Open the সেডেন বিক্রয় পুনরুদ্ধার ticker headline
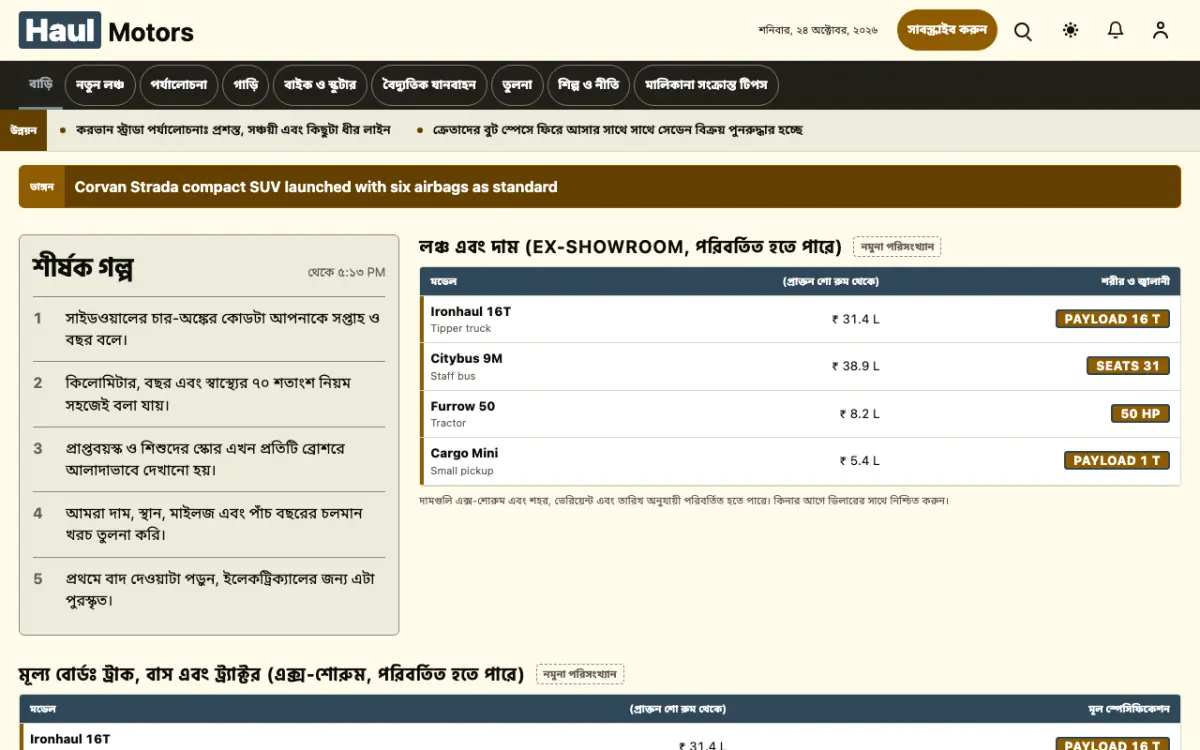1200x750 pixels. [x=618, y=130]
